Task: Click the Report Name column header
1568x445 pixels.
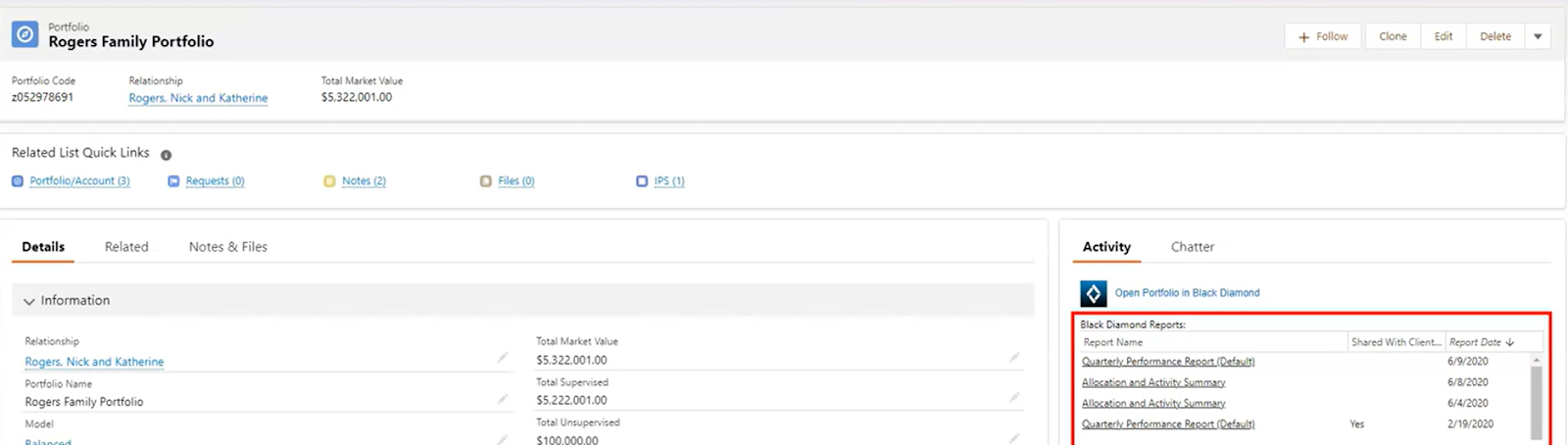Action: [1213, 342]
